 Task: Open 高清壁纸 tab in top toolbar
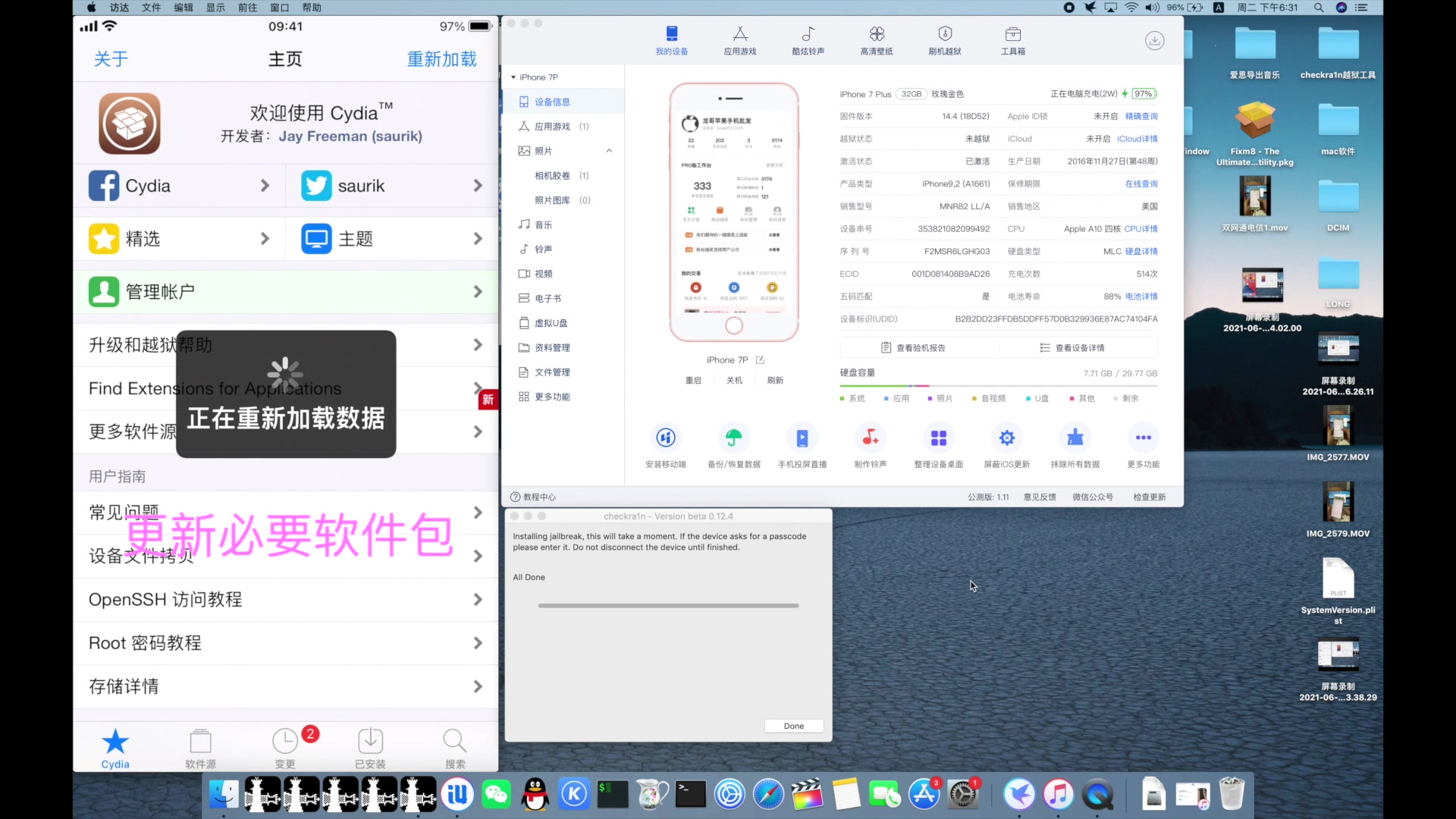tap(877, 40)
